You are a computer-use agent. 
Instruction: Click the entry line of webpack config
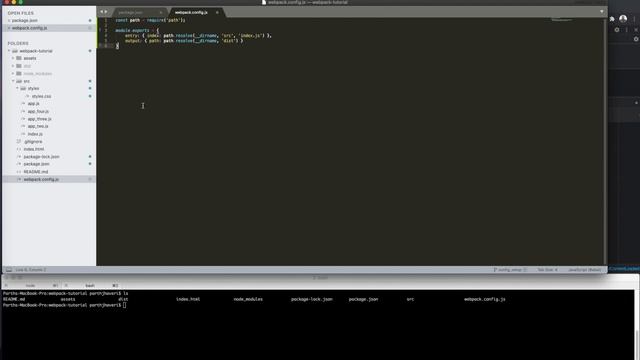pyautogui.click(x=198, y=36)
